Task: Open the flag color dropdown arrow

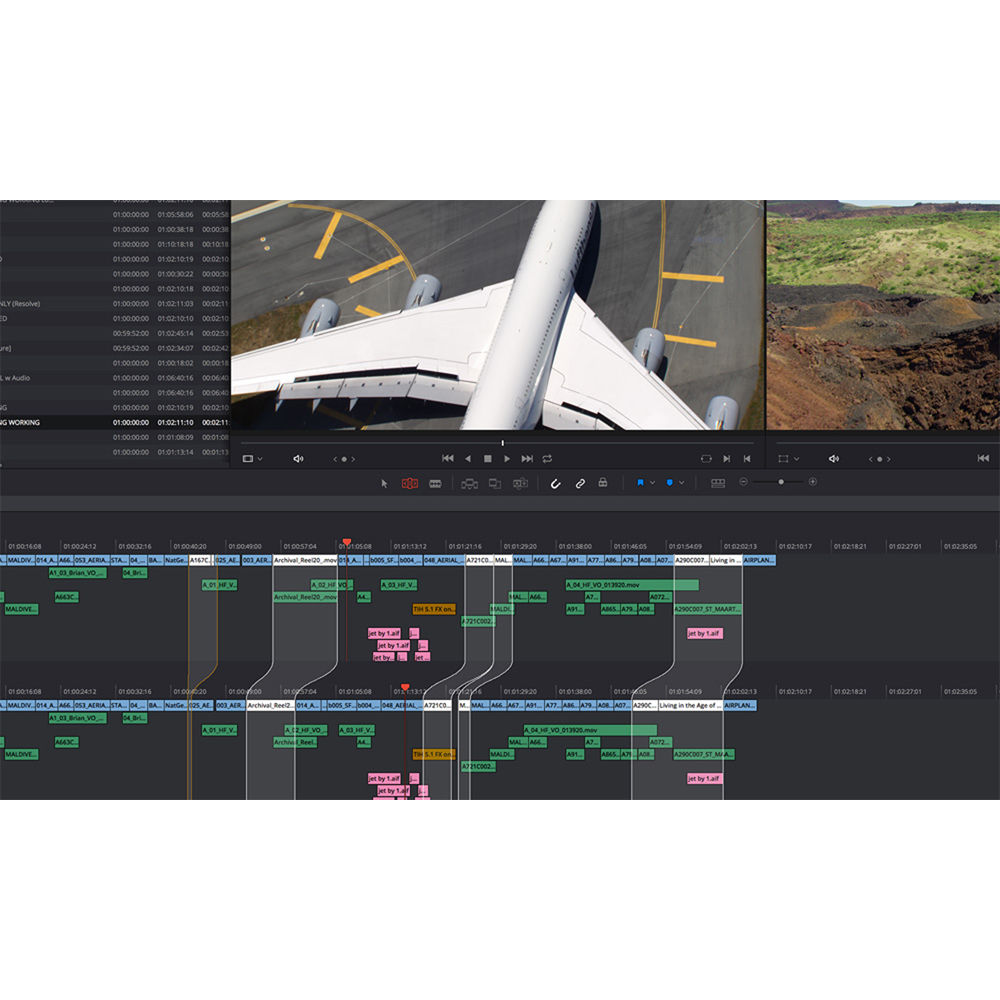Action: [x=654, y=483]
